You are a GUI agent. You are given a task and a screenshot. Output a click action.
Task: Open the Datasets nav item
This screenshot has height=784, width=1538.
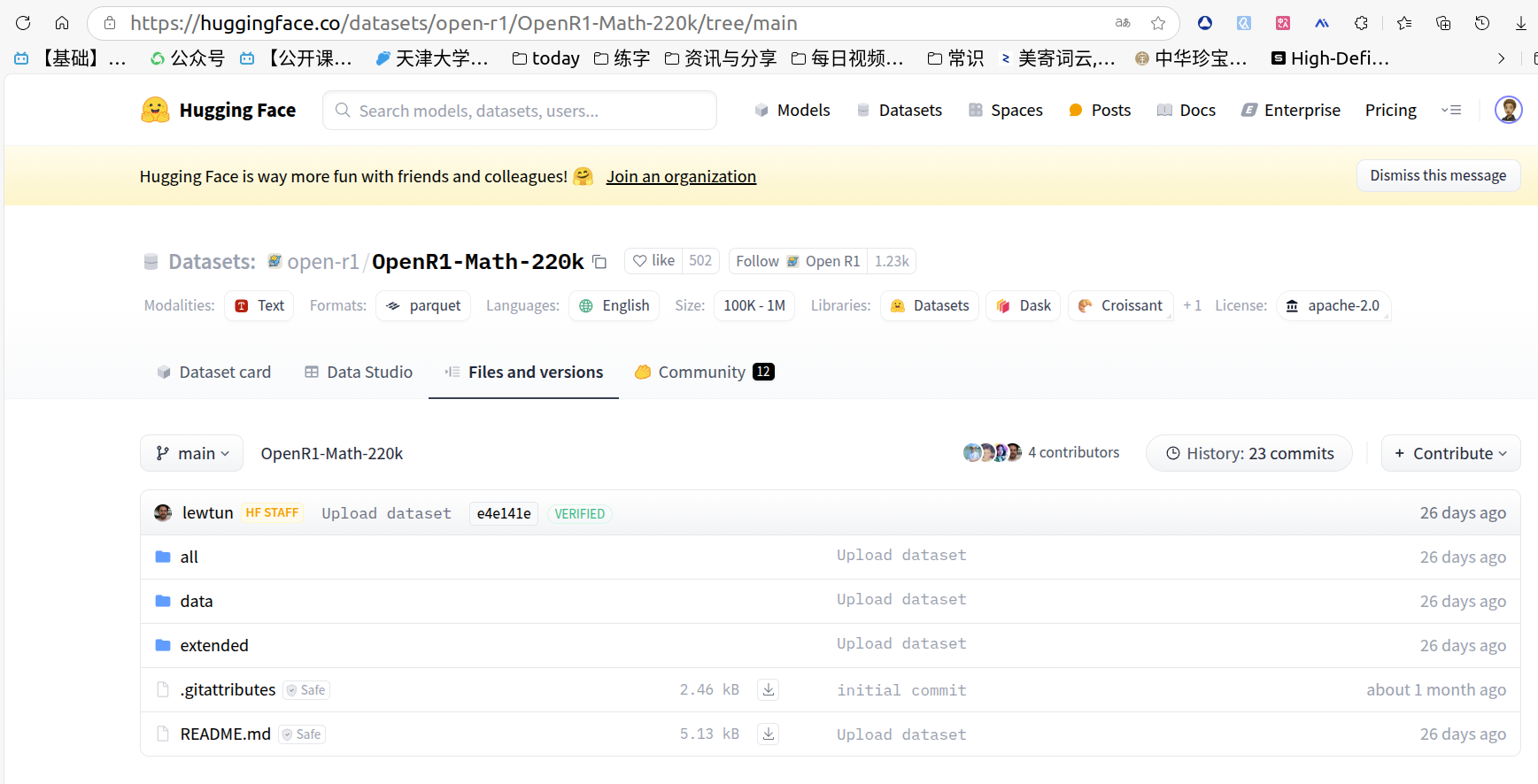[900, 110]
